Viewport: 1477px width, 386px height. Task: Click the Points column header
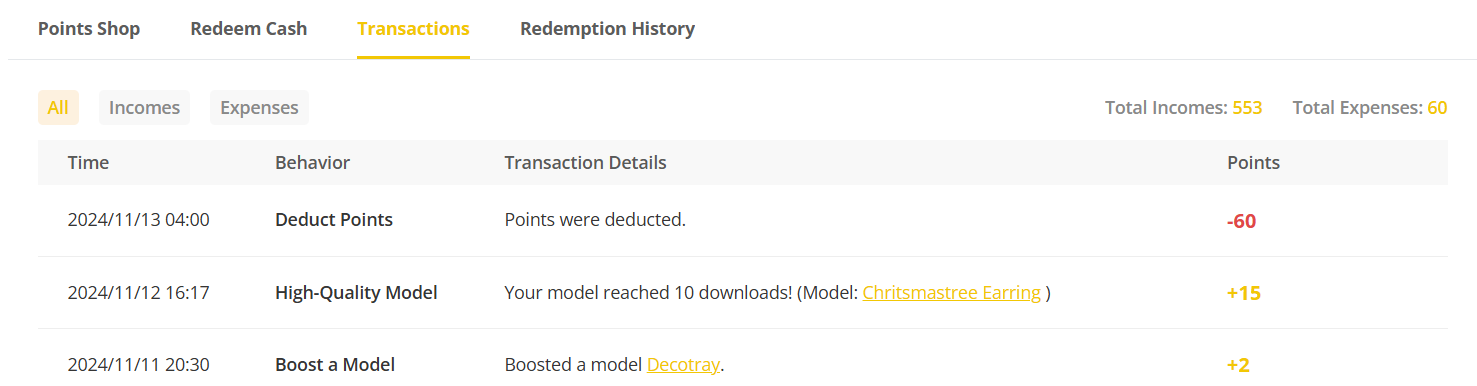1253,162
